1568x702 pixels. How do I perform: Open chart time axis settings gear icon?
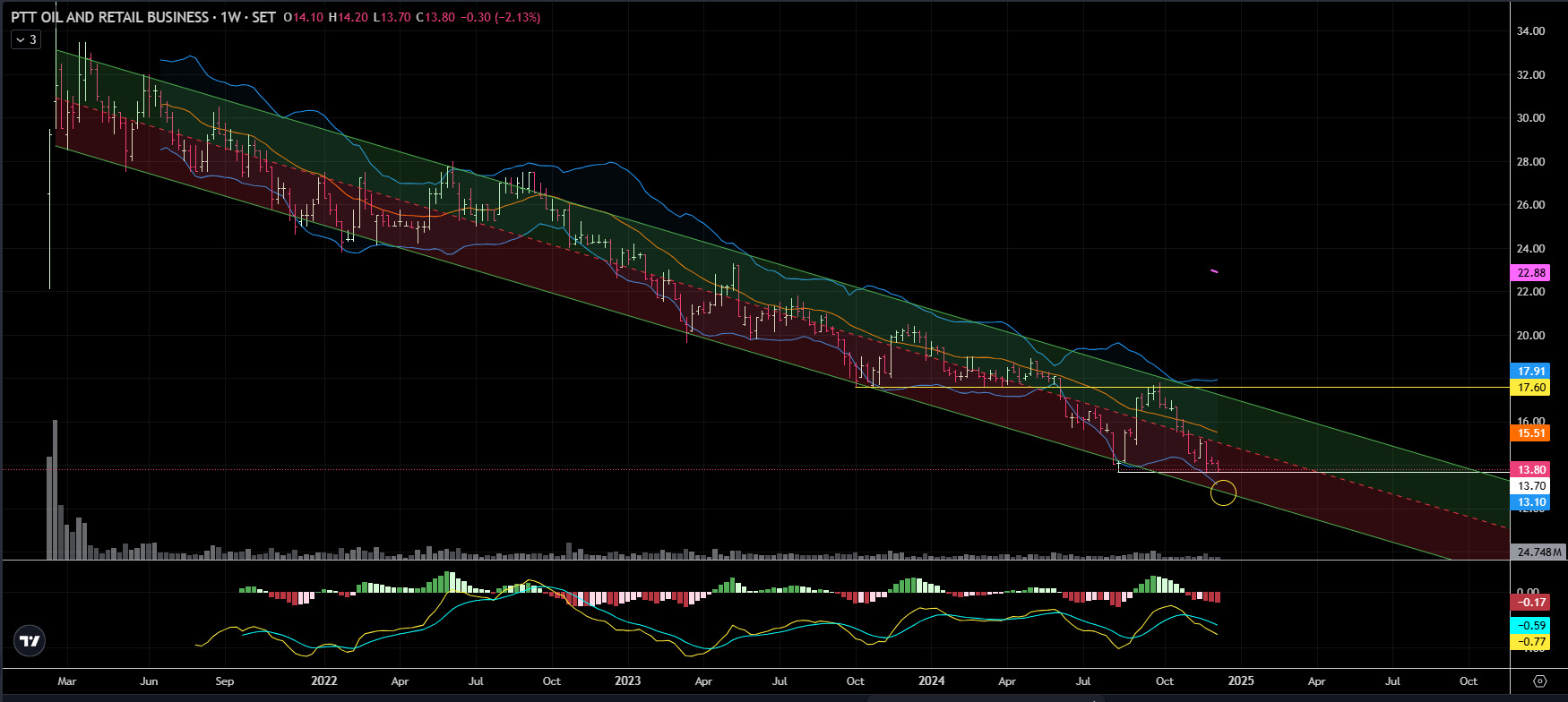point(1539,681)
